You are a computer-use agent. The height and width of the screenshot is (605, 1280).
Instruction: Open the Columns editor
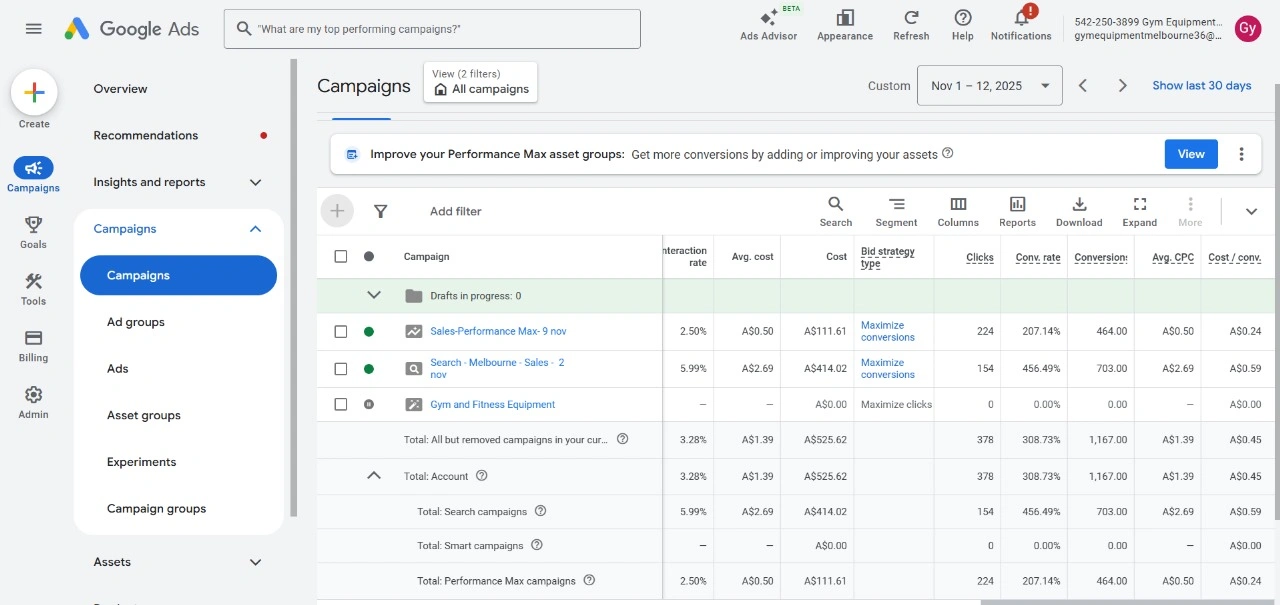pos(958,211)
